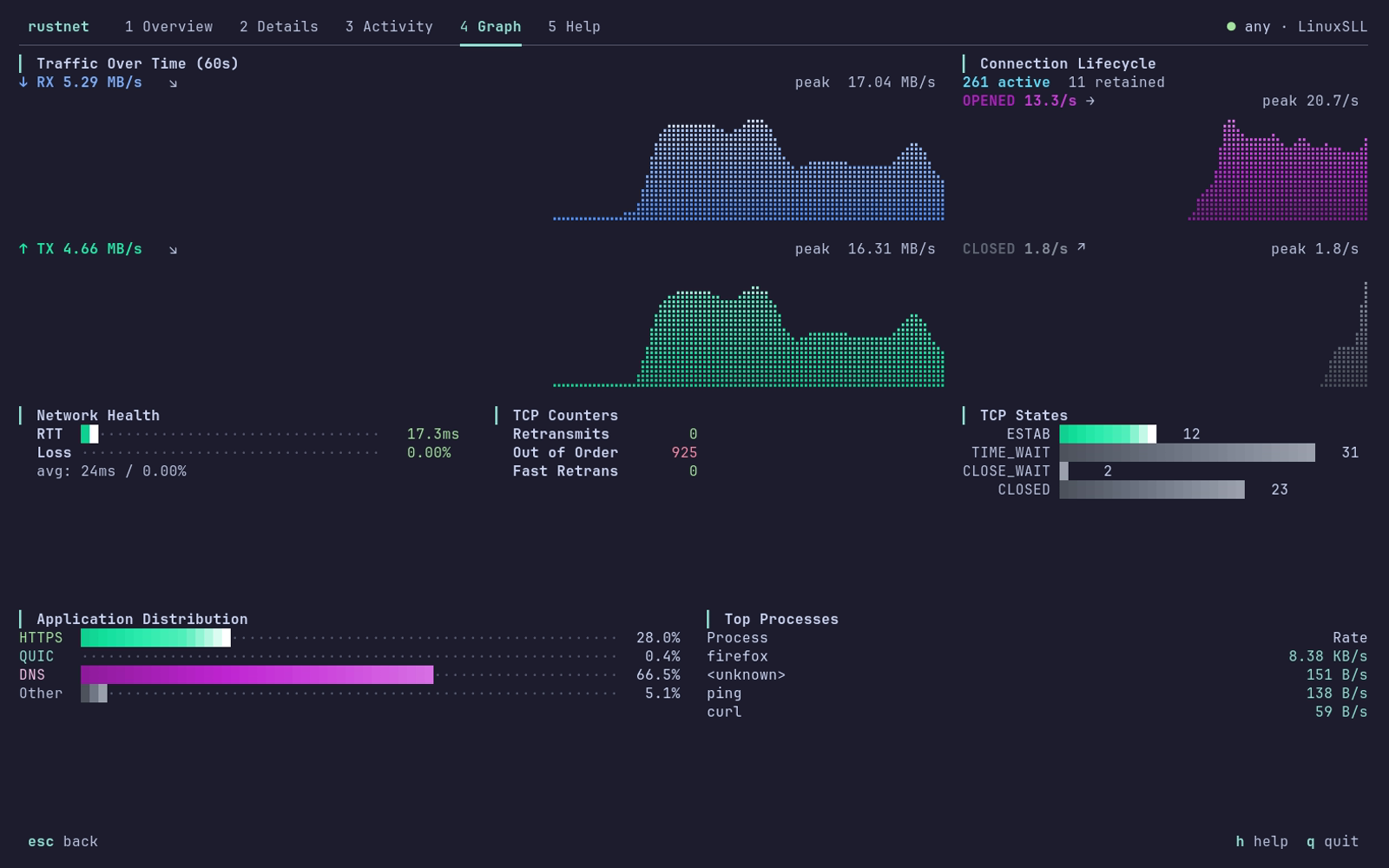Image resolution: width=1389 pixels, height=868 pixels.
Task: Click the Network Health heading
Action: pyautogui.click(x=98, y=416)
